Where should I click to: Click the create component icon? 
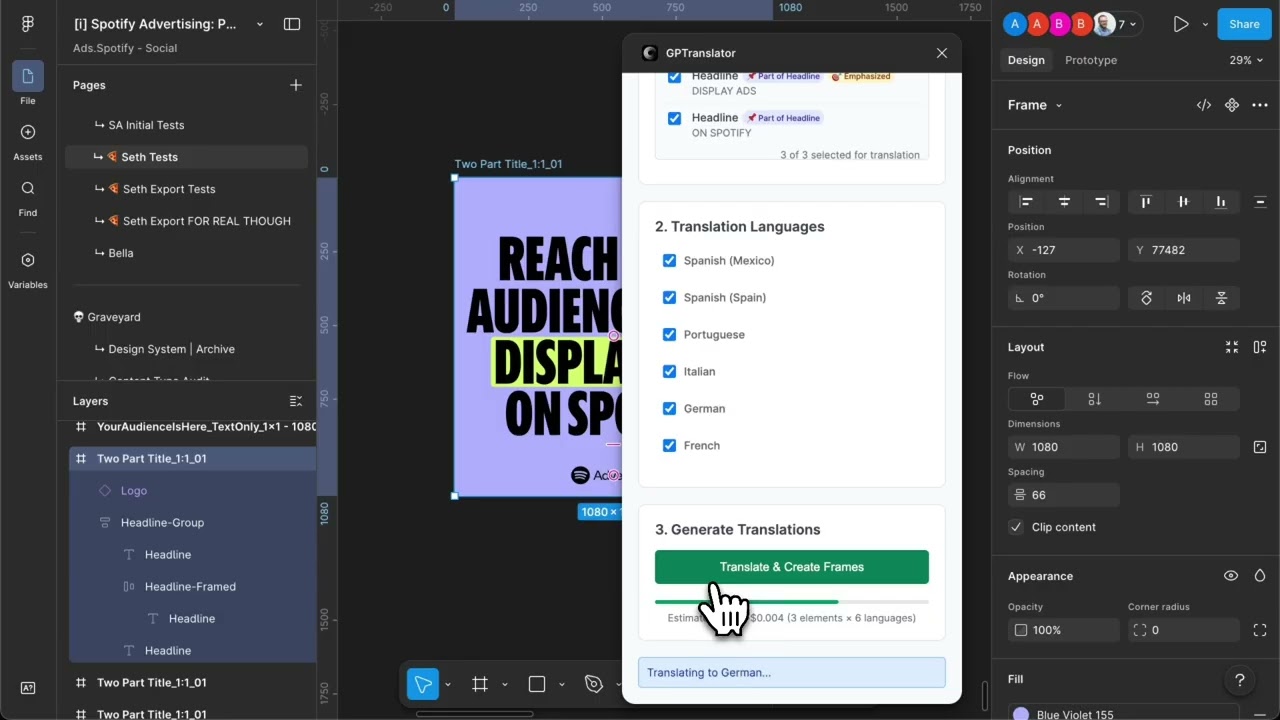pos(1232,105)
